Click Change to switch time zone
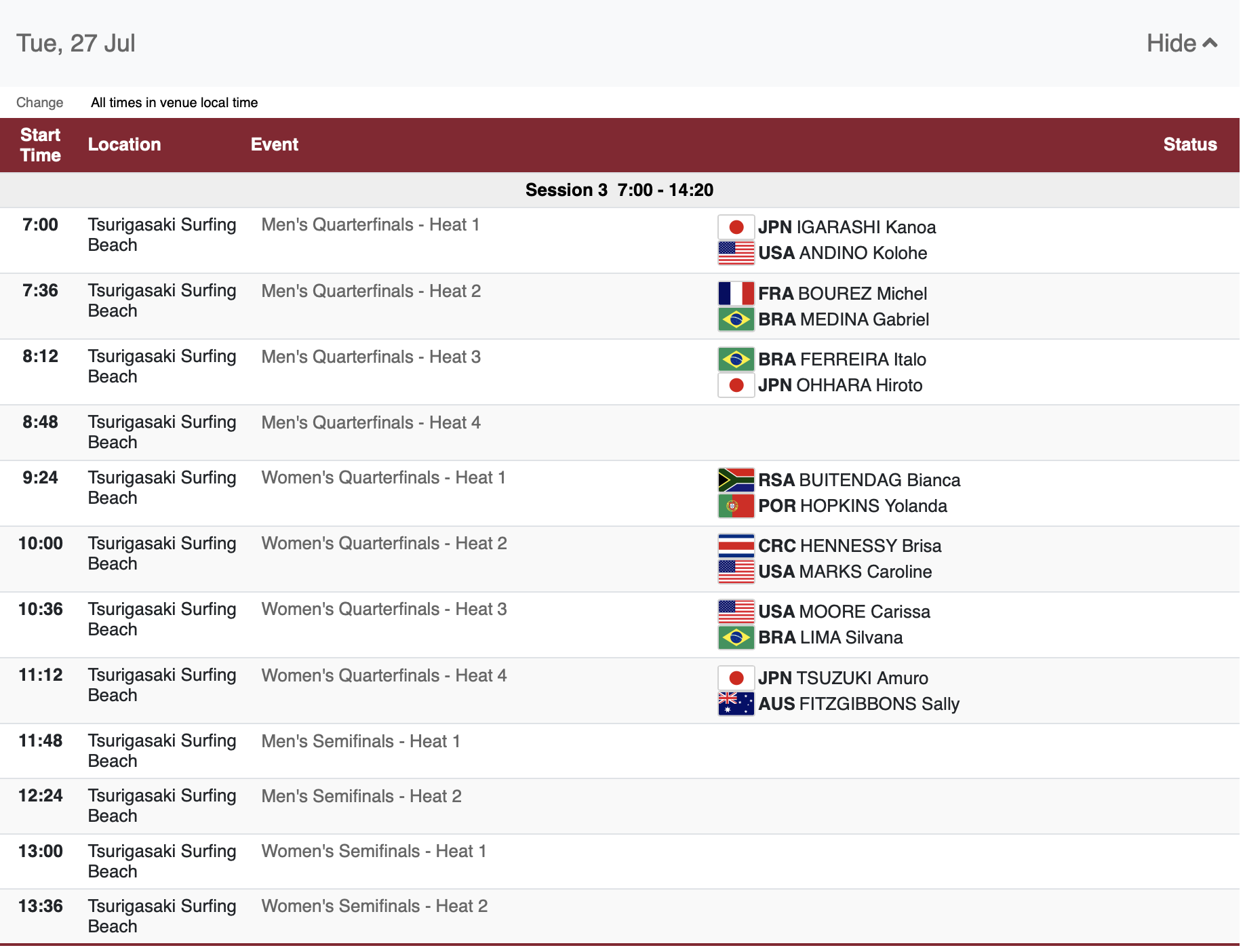This screenshot has height=952, width=1245. pyautogui.click(x=39, y=102)
